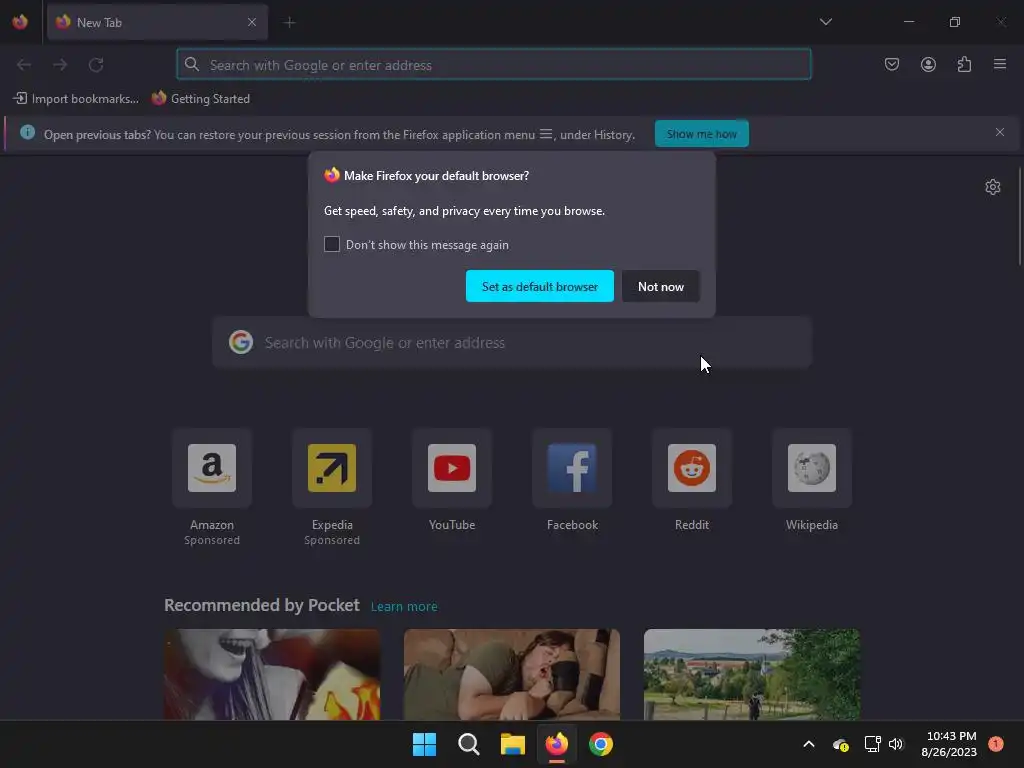Click Import bookmarks in bookmarks toolbar
The image size is (1024, 768).
[76, 99]
